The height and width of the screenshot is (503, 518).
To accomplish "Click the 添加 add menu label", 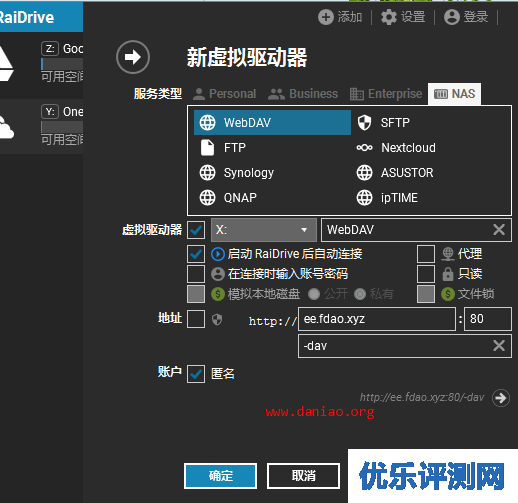I will coord(350,17).
